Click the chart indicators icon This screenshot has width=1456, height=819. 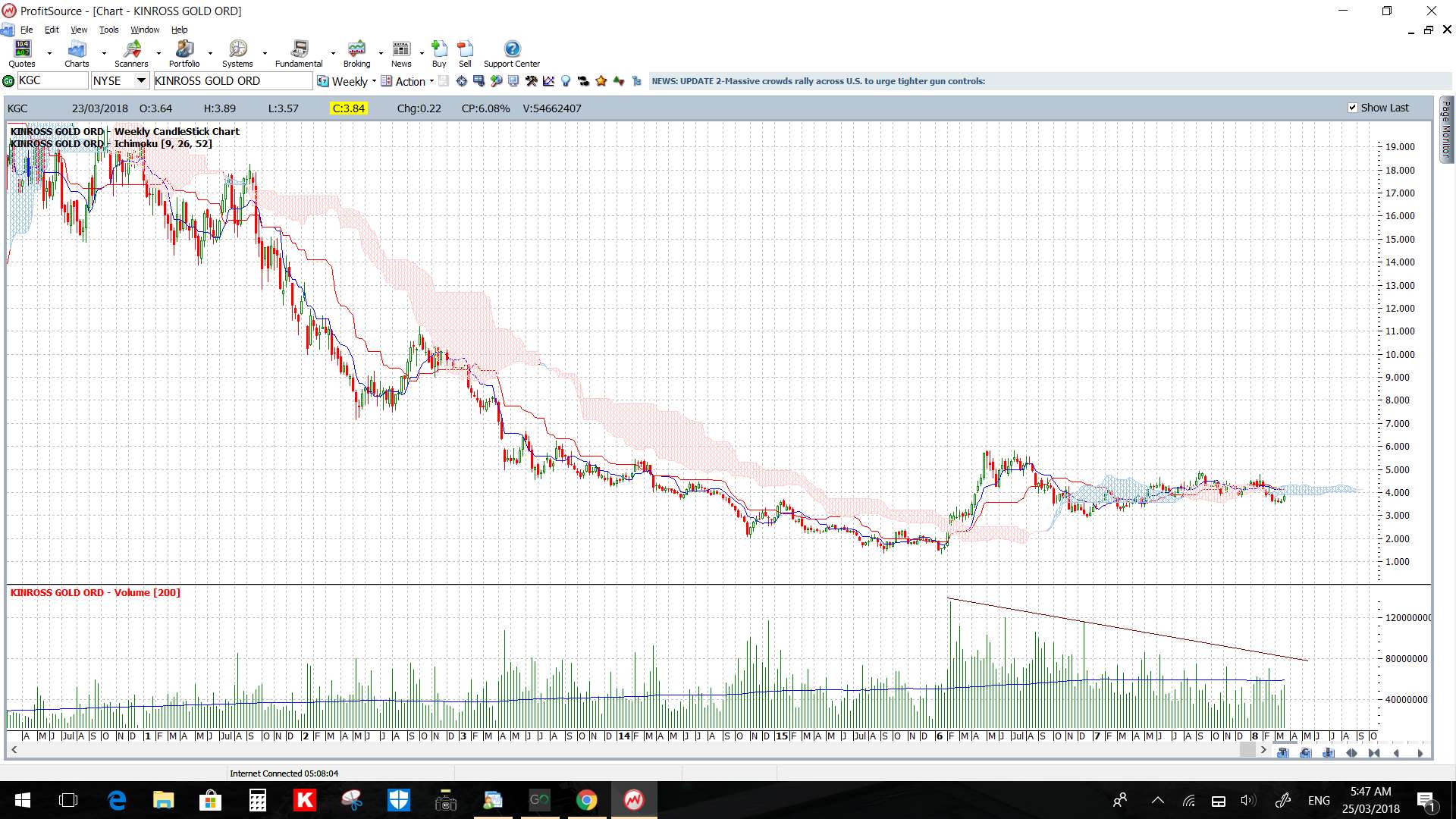click(x=548, y=81)
